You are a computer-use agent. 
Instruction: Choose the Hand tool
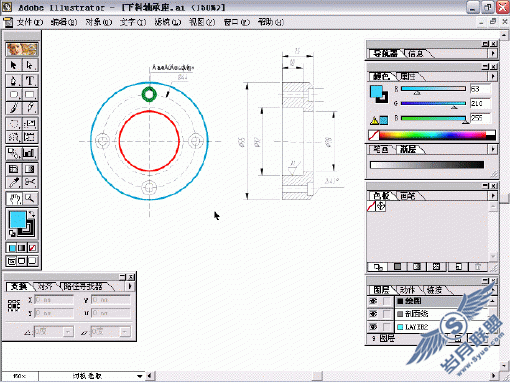pyautogui.click(x=14, y=199)
